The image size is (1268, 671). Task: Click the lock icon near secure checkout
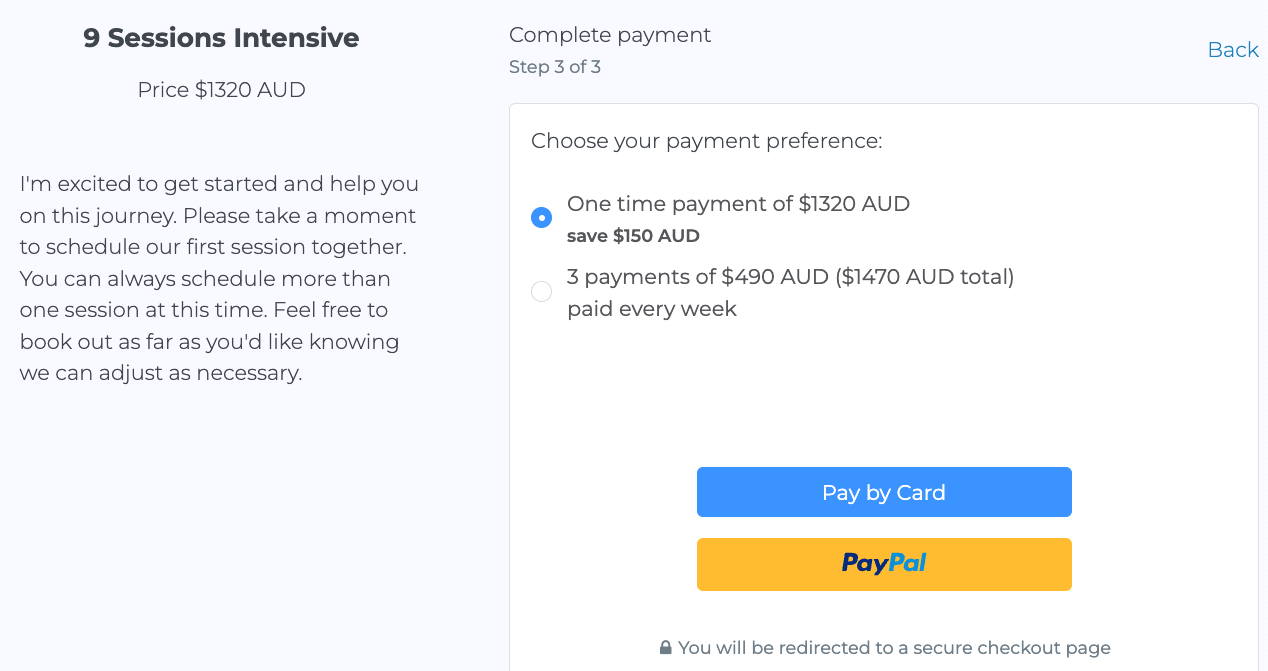[x=666, y=648]
